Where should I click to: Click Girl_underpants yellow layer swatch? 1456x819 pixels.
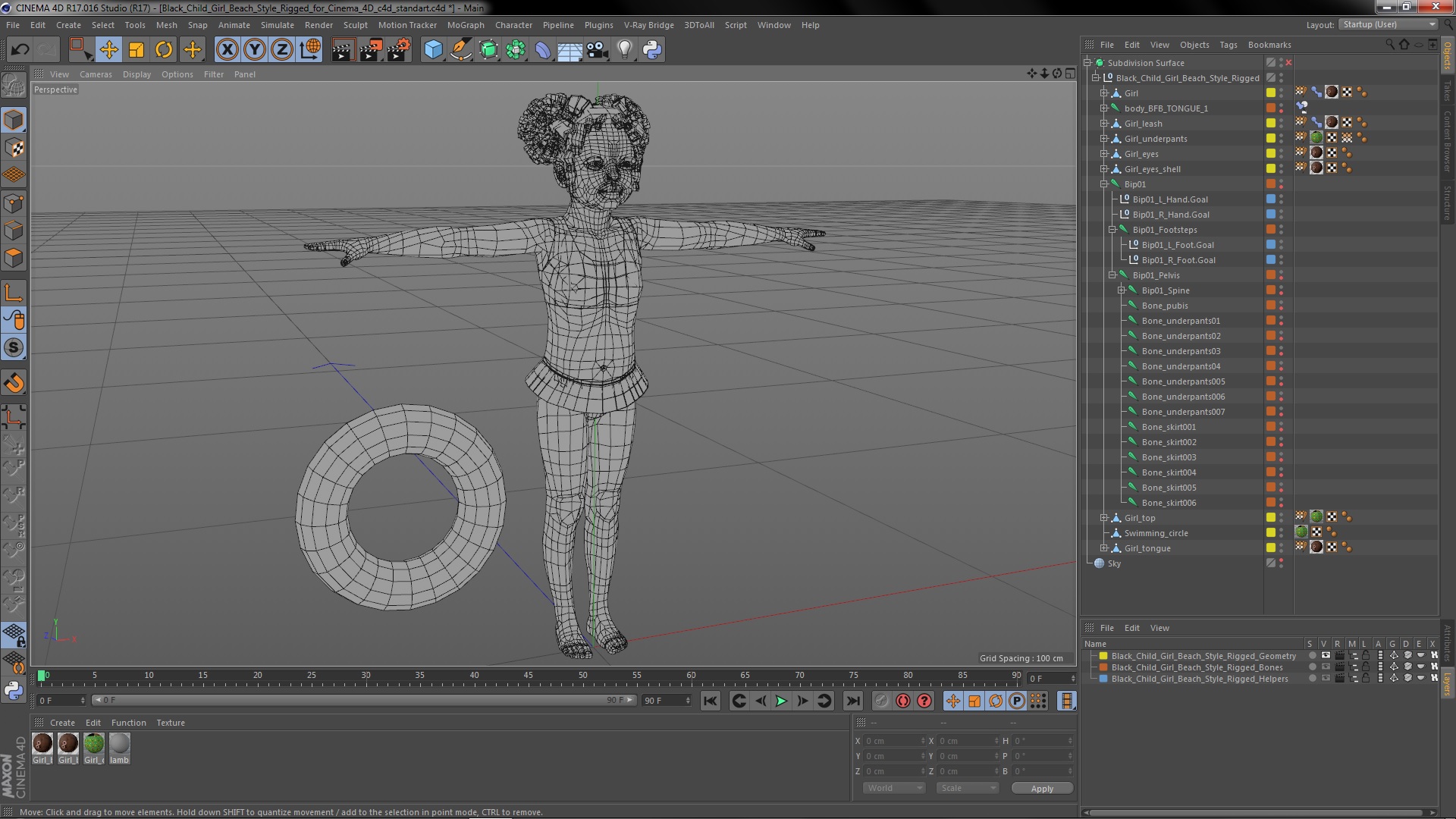point(1271,138)
